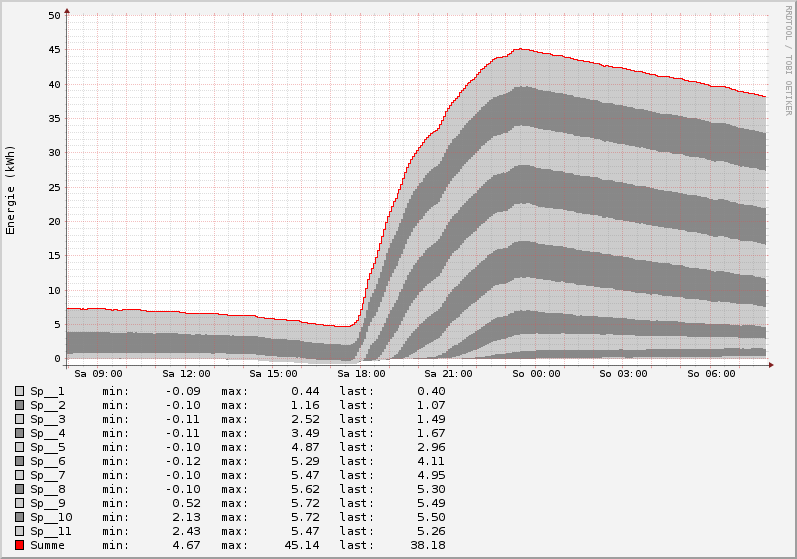
Task: Click the 'Sa 18:00' time axis label
Action: point(360,374)
